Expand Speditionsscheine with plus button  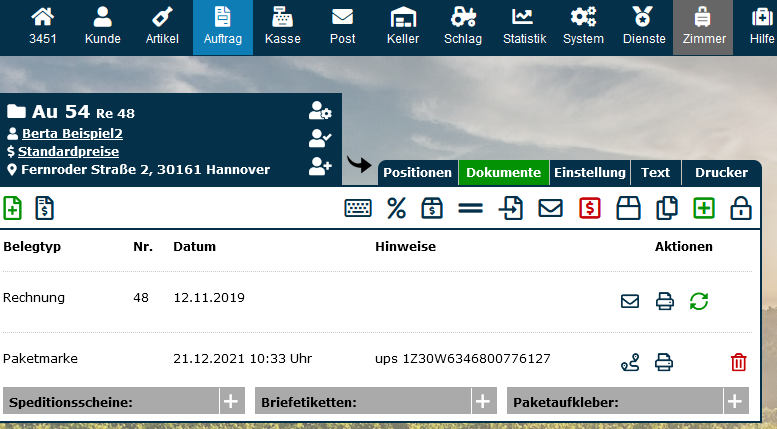click(x=231, y=401)
